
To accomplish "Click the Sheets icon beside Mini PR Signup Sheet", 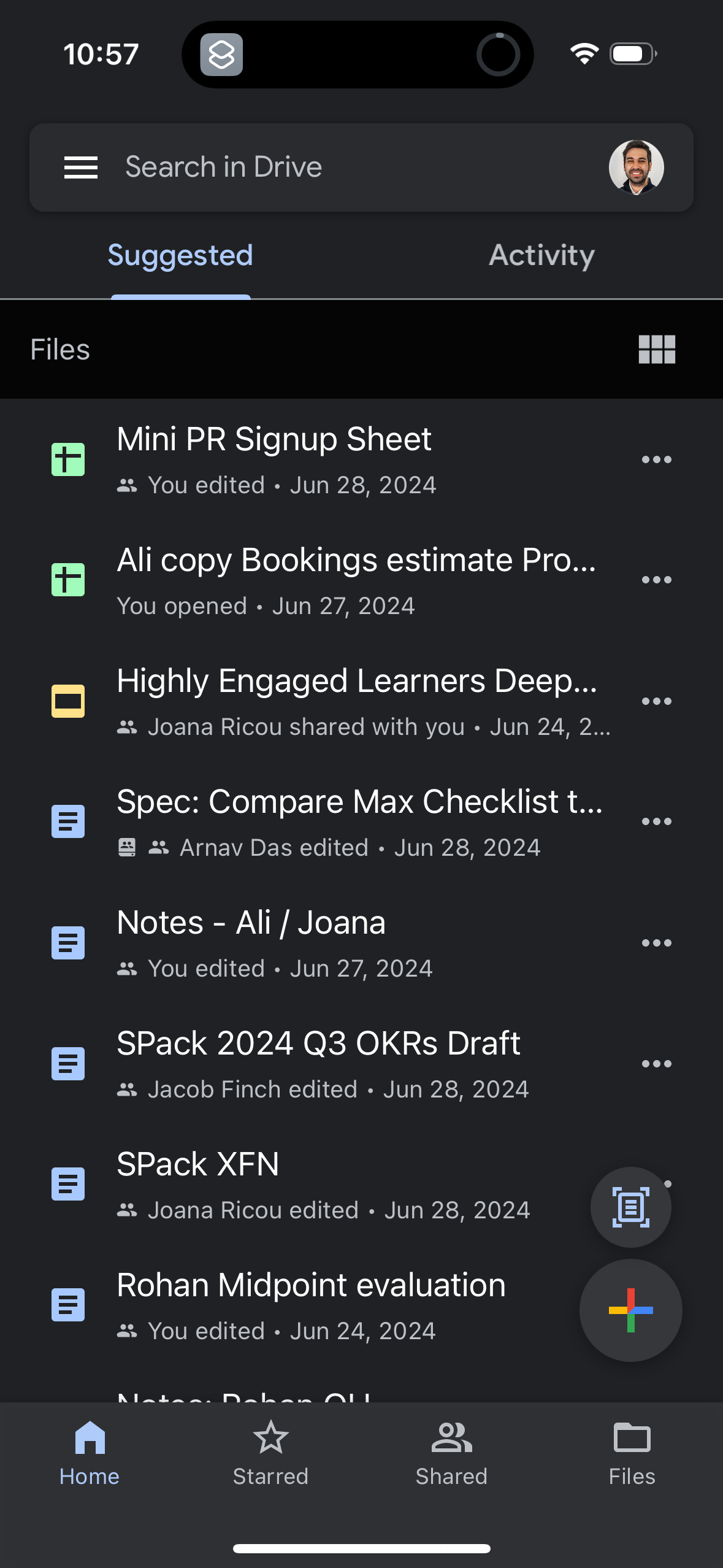I will [67, 460].
